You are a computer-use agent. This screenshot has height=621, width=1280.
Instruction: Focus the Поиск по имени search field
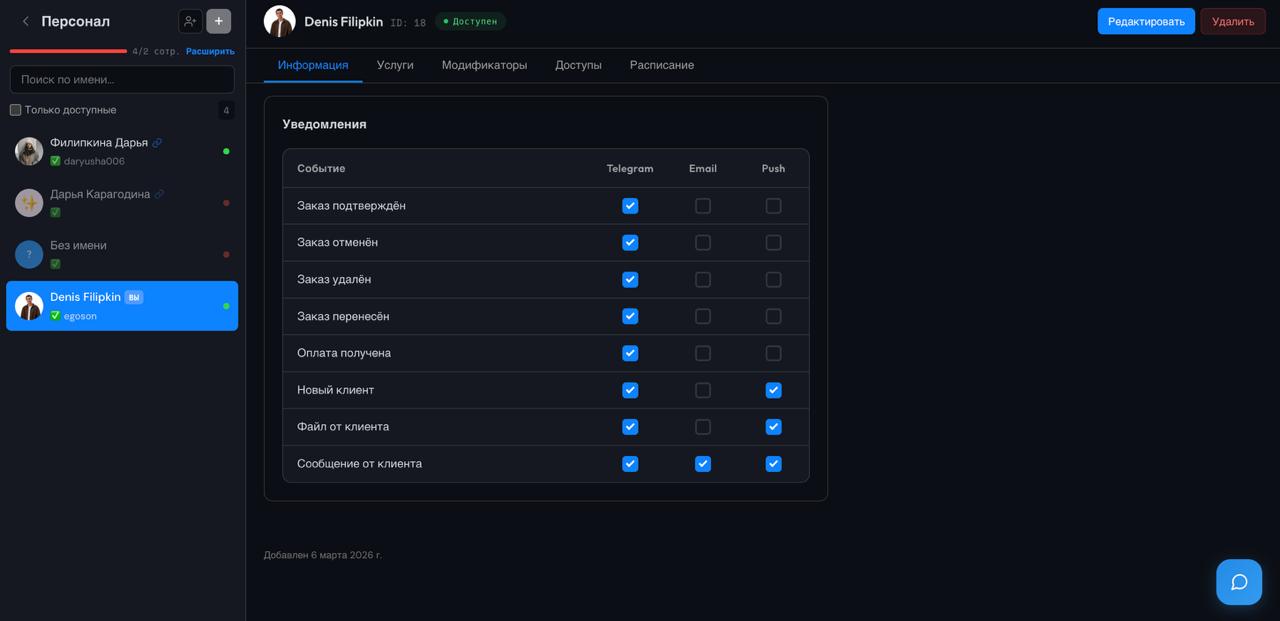(122, 79)
